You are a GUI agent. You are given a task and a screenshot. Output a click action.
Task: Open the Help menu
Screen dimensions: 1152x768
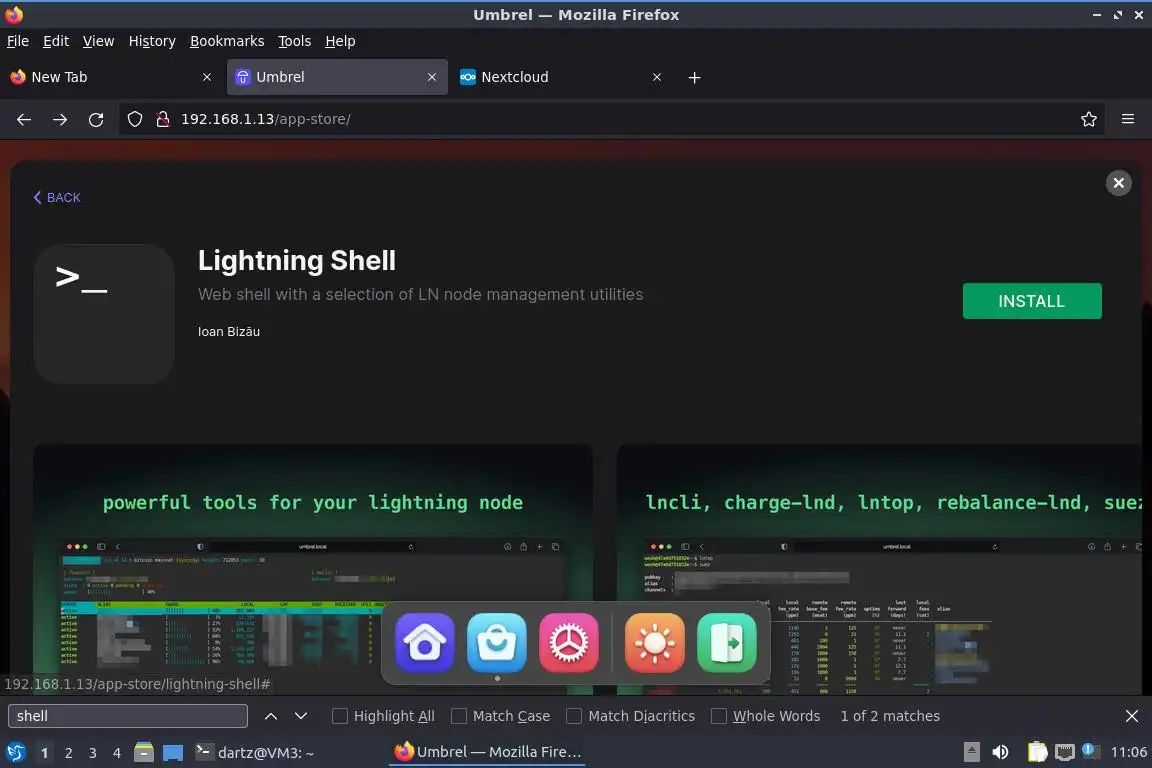click(340, 41)
